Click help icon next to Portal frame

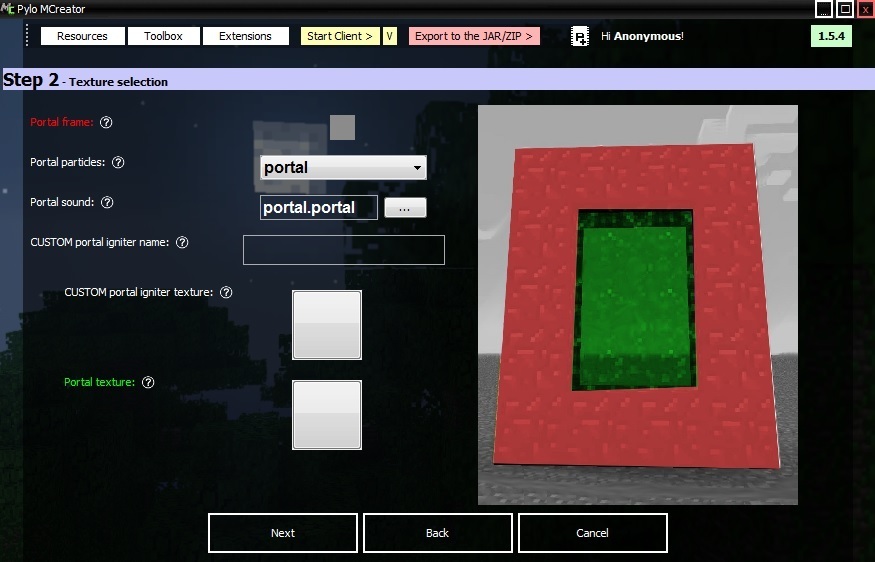(106, 122)
